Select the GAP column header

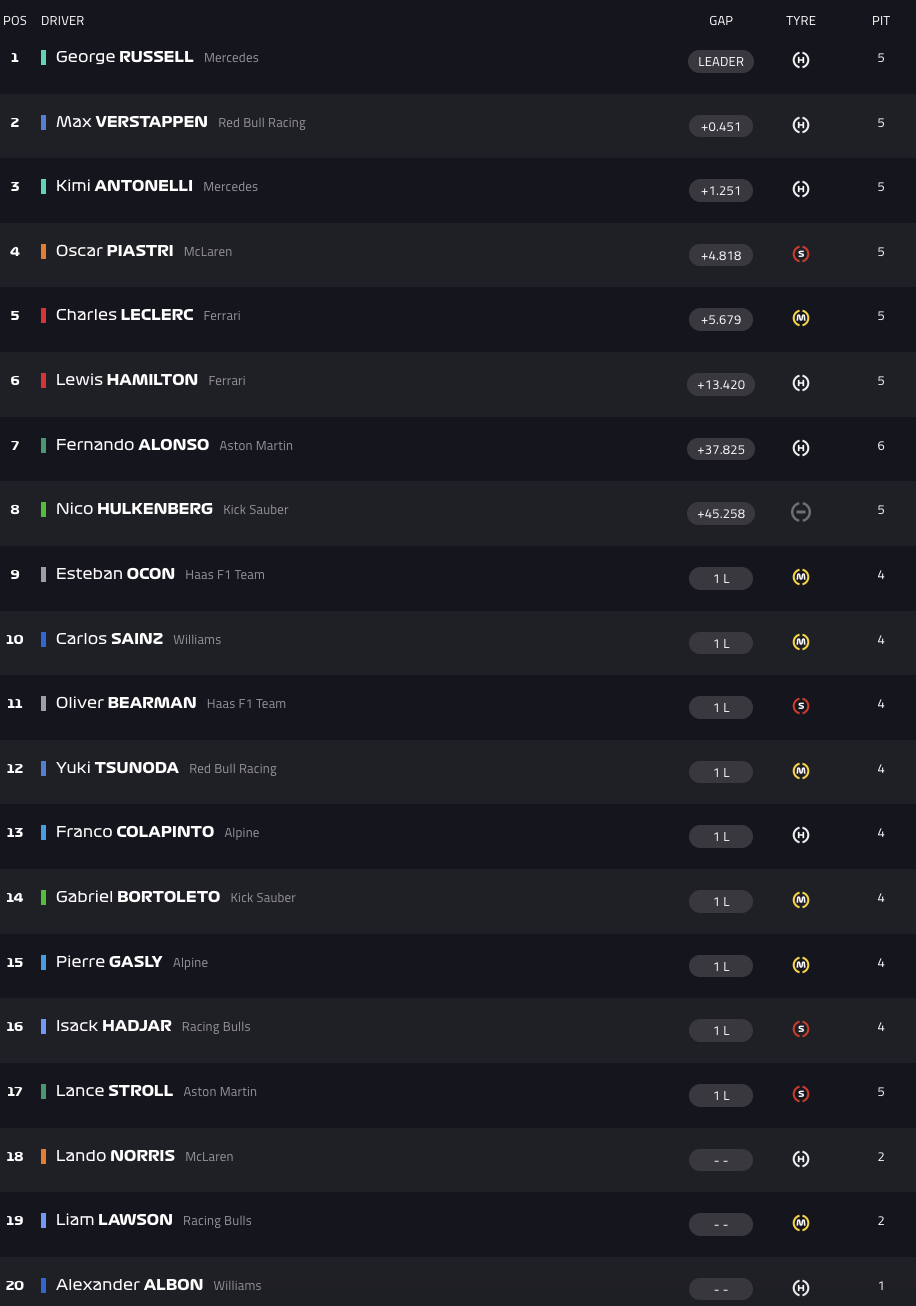[721, 20]
